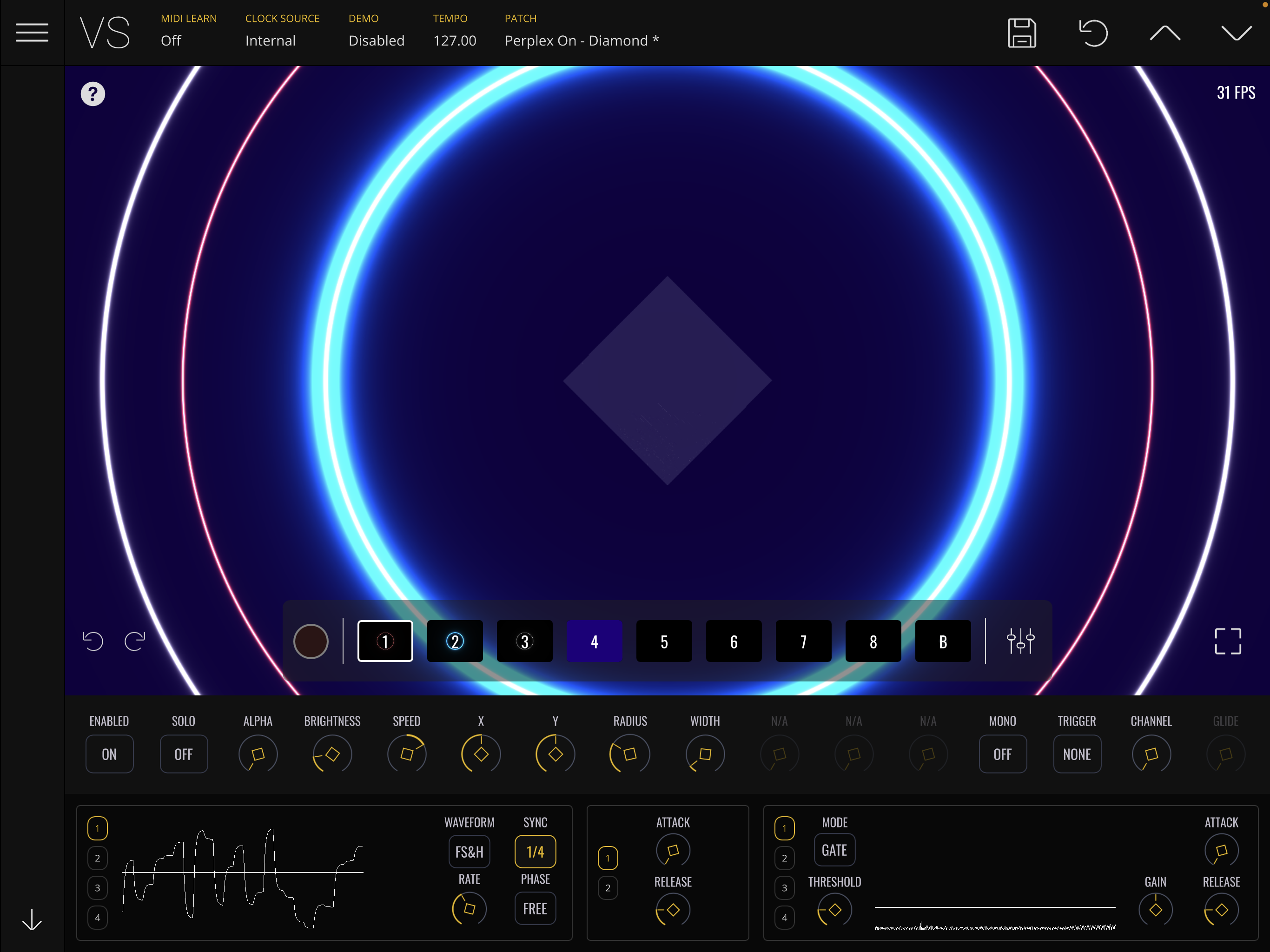Toggle the ENABLED ON button
Viewport: 1270px width, 952px height.
tap(109, 754)
